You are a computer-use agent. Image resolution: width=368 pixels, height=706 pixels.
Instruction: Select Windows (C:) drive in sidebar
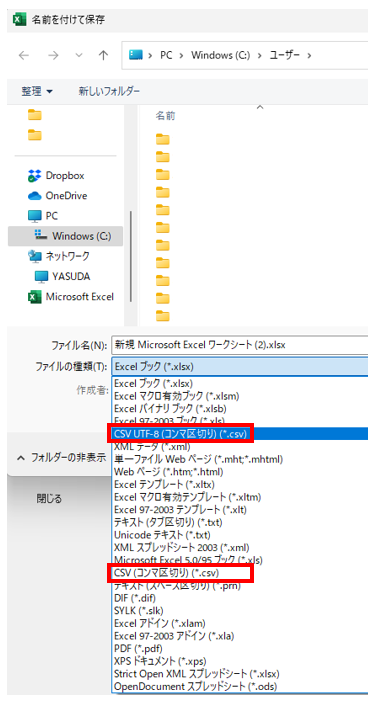[x=65, y=236]
